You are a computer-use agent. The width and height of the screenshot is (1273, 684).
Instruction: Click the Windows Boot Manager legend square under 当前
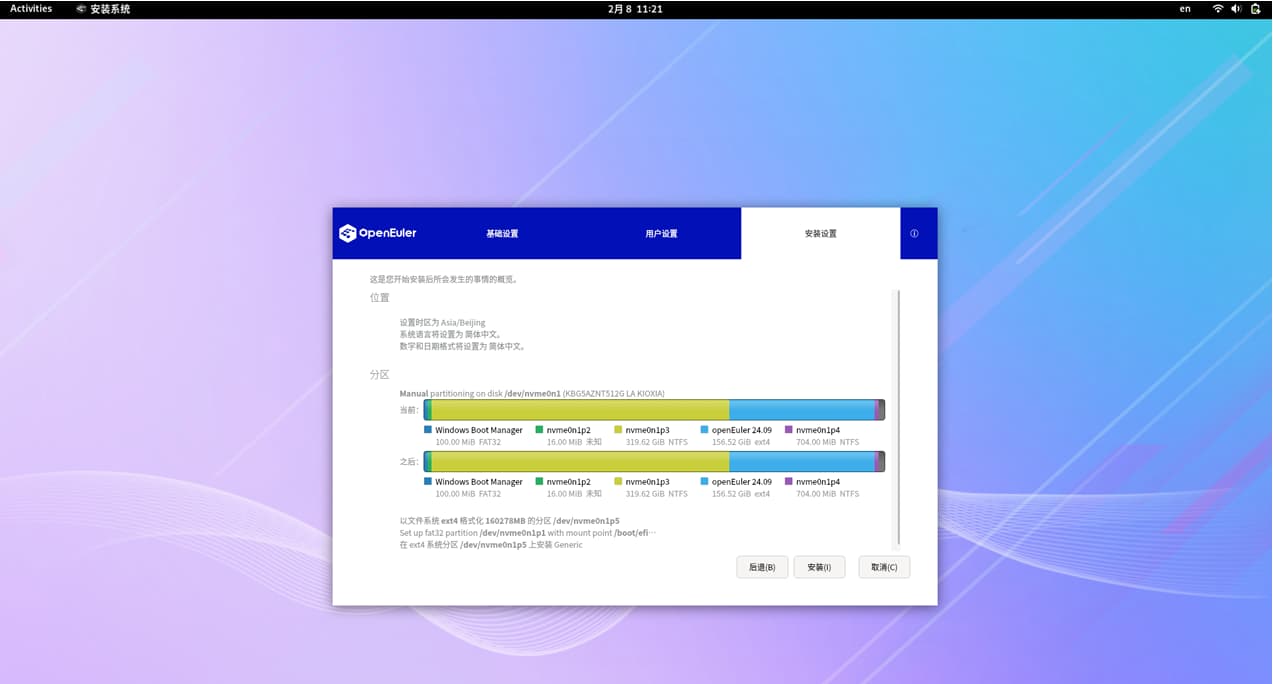(x=428, y=430)
